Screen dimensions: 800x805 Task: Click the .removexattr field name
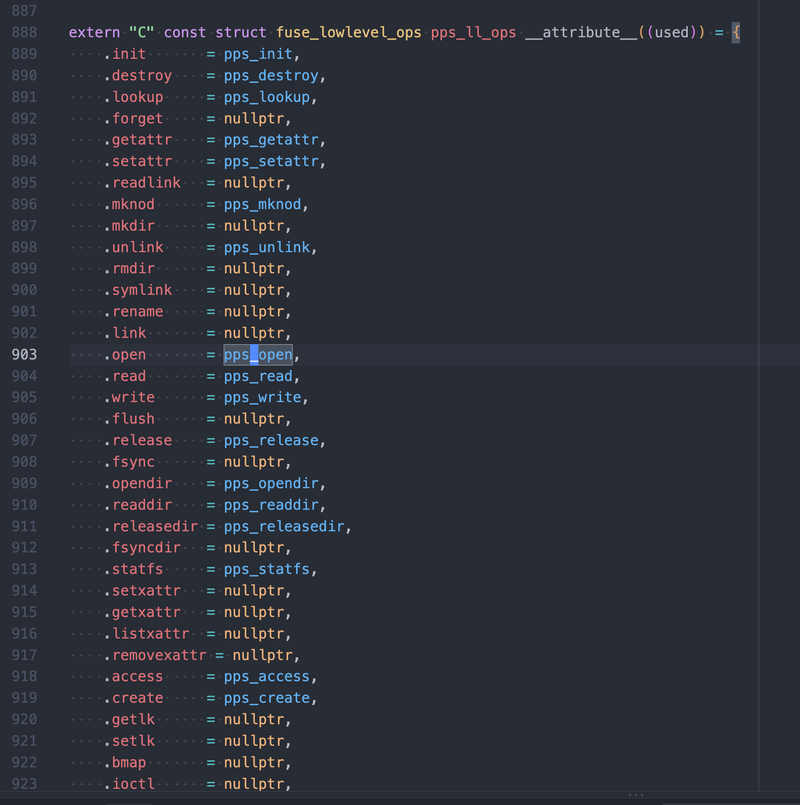tap(155, 655)
